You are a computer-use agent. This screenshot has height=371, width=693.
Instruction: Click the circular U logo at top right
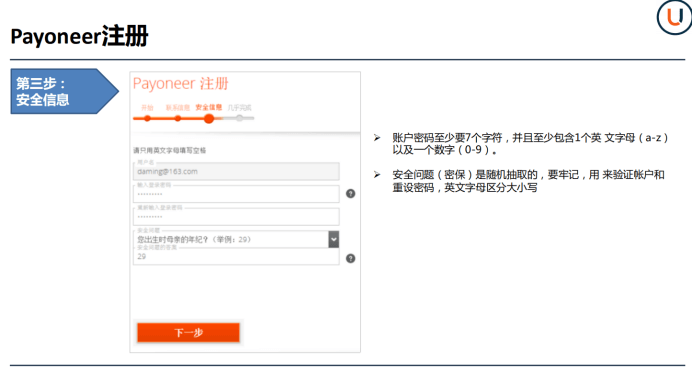tap(674, 17)
